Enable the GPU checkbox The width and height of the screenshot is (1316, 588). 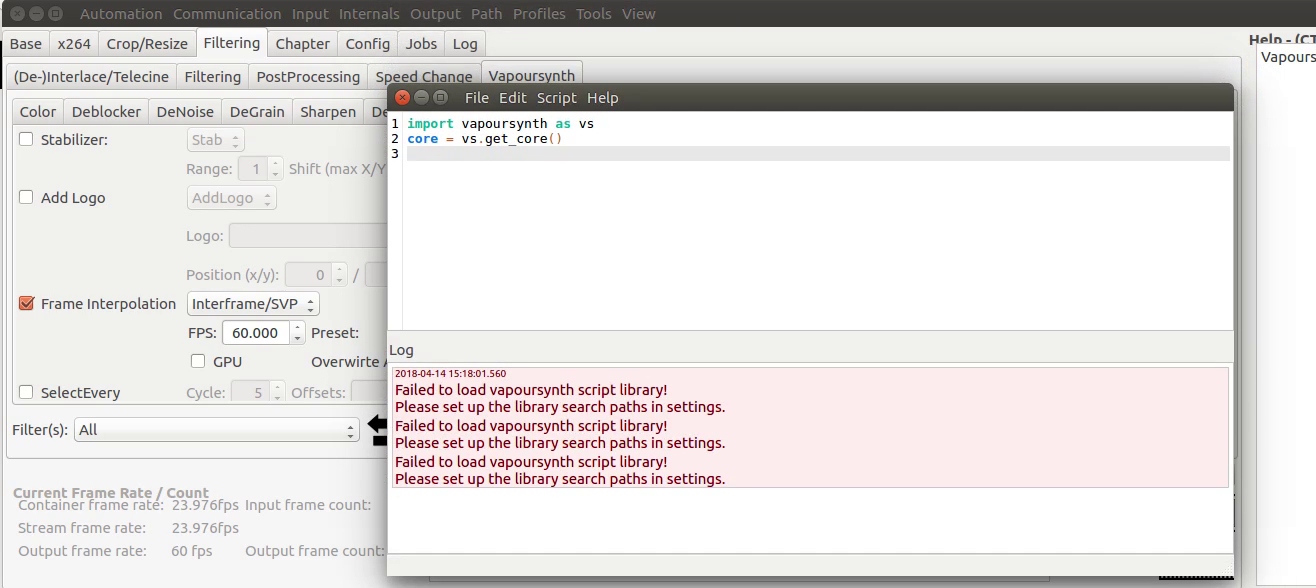198,361
